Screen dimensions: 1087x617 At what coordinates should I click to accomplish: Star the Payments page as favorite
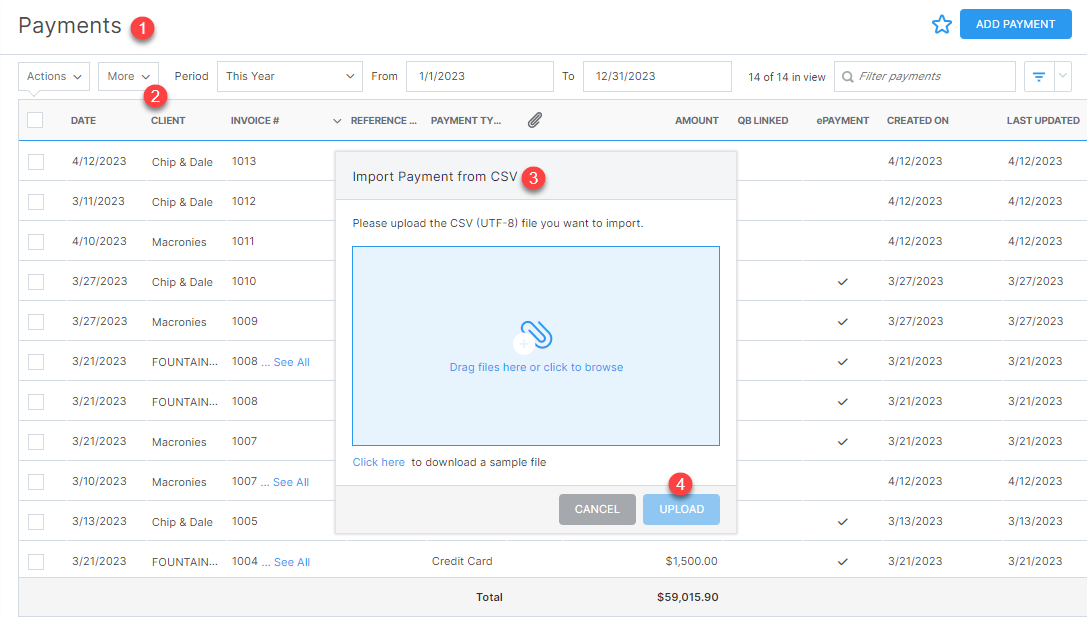[x=941, y=24]
